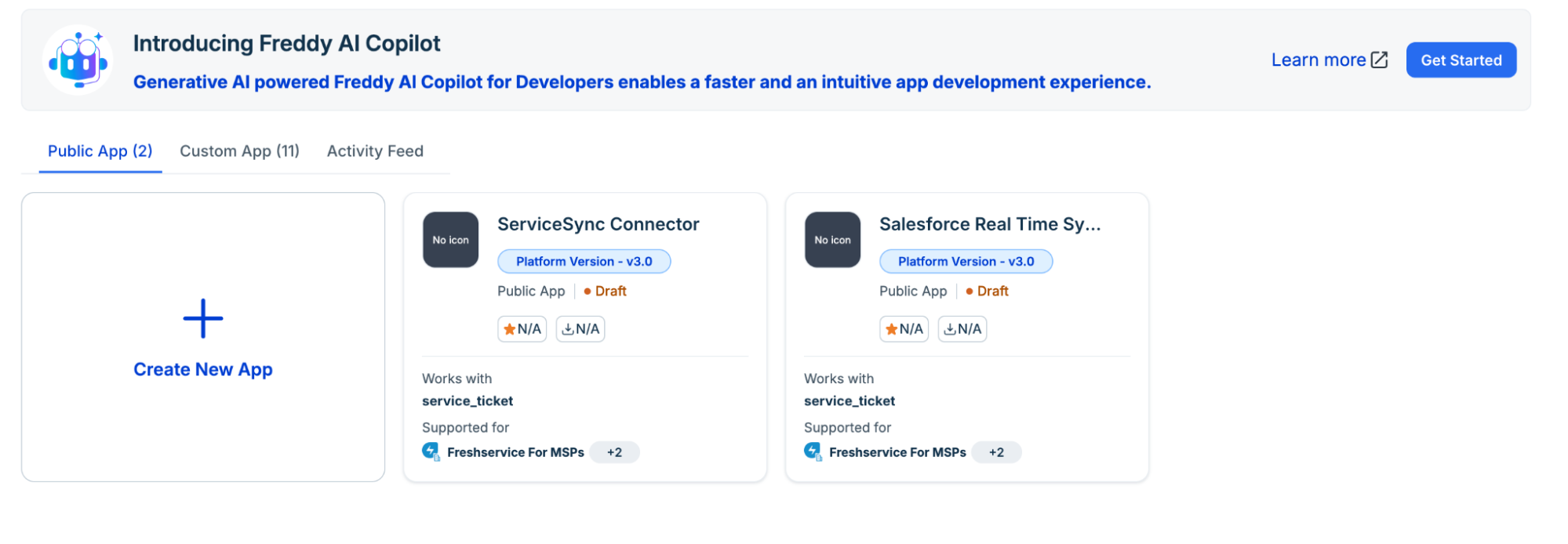
Task: Click the star rating N/A badge on Salesforce card
Action: click(904, 329)
